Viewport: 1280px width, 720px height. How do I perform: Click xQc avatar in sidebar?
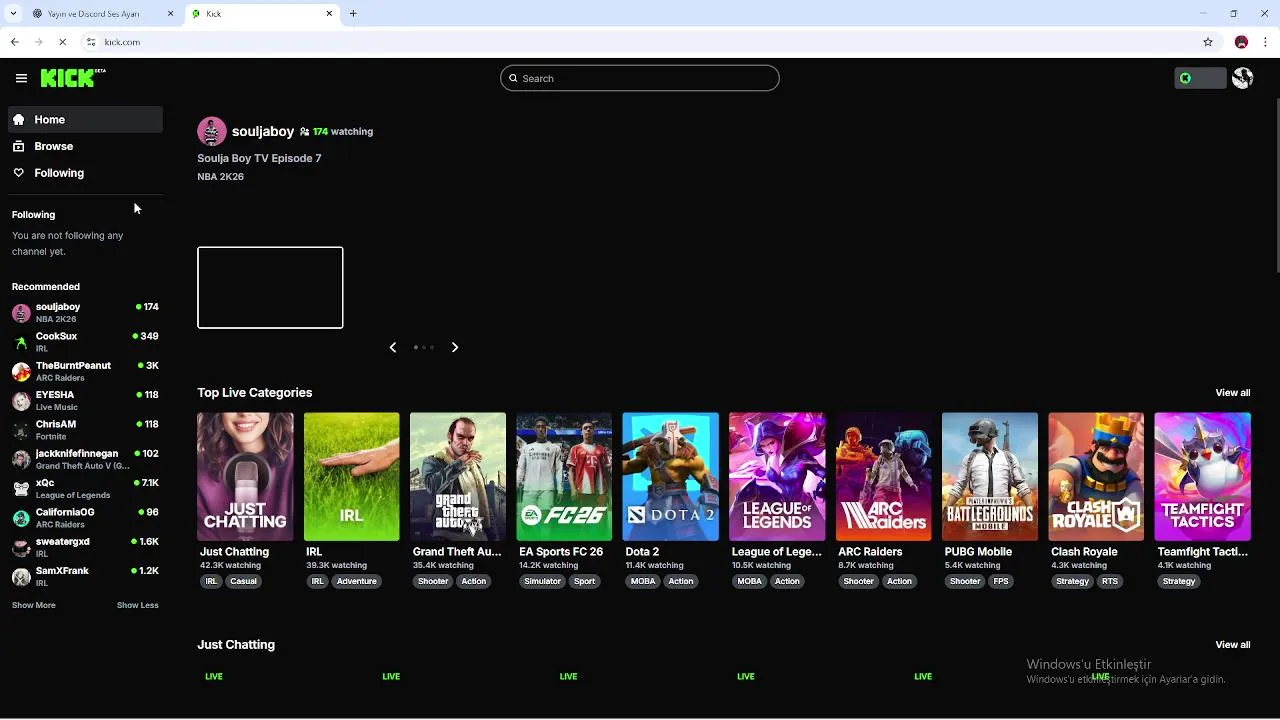point(21,489)
